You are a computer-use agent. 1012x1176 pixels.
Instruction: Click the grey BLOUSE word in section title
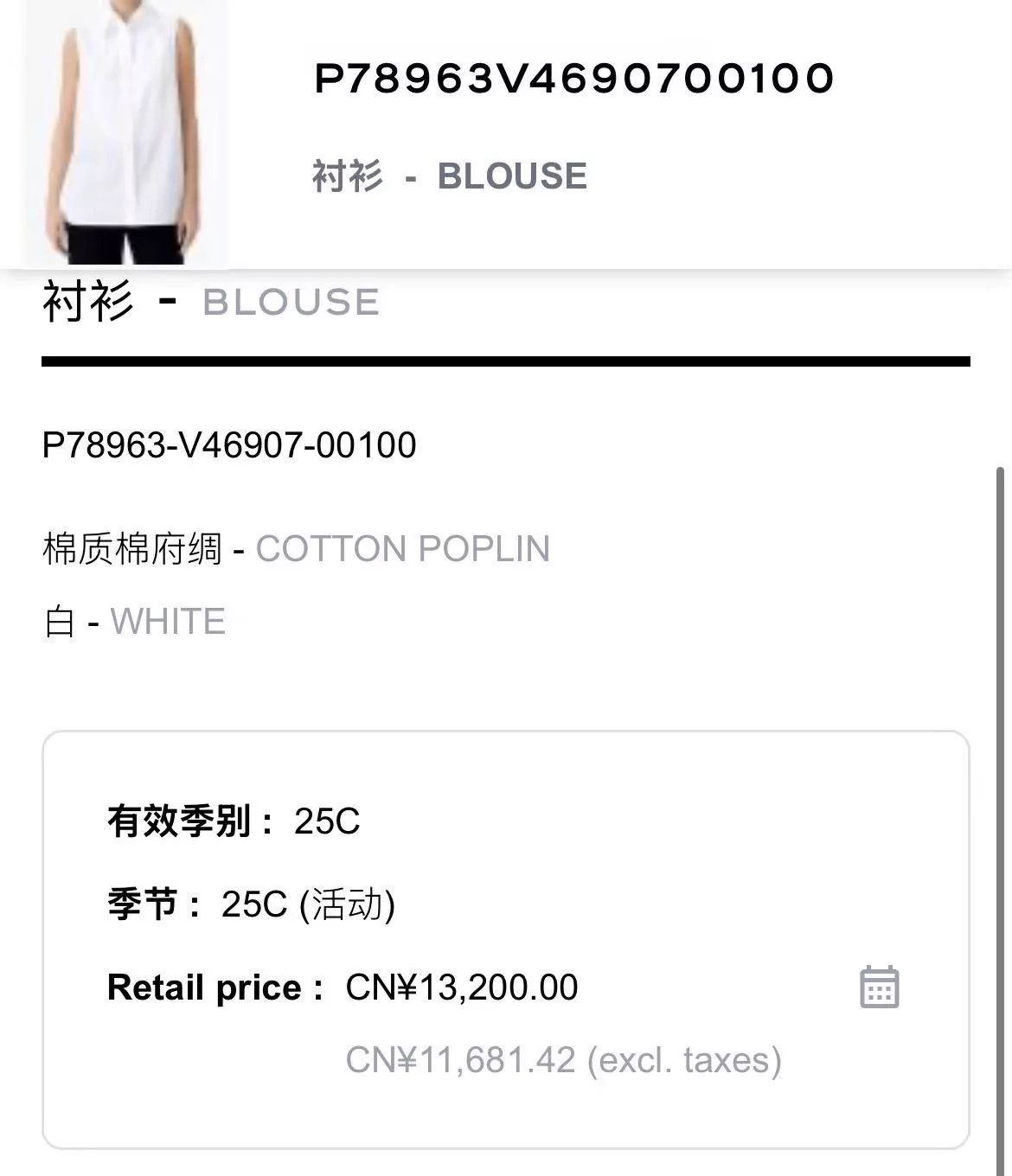pyautogui.click(x=291, y=303)
